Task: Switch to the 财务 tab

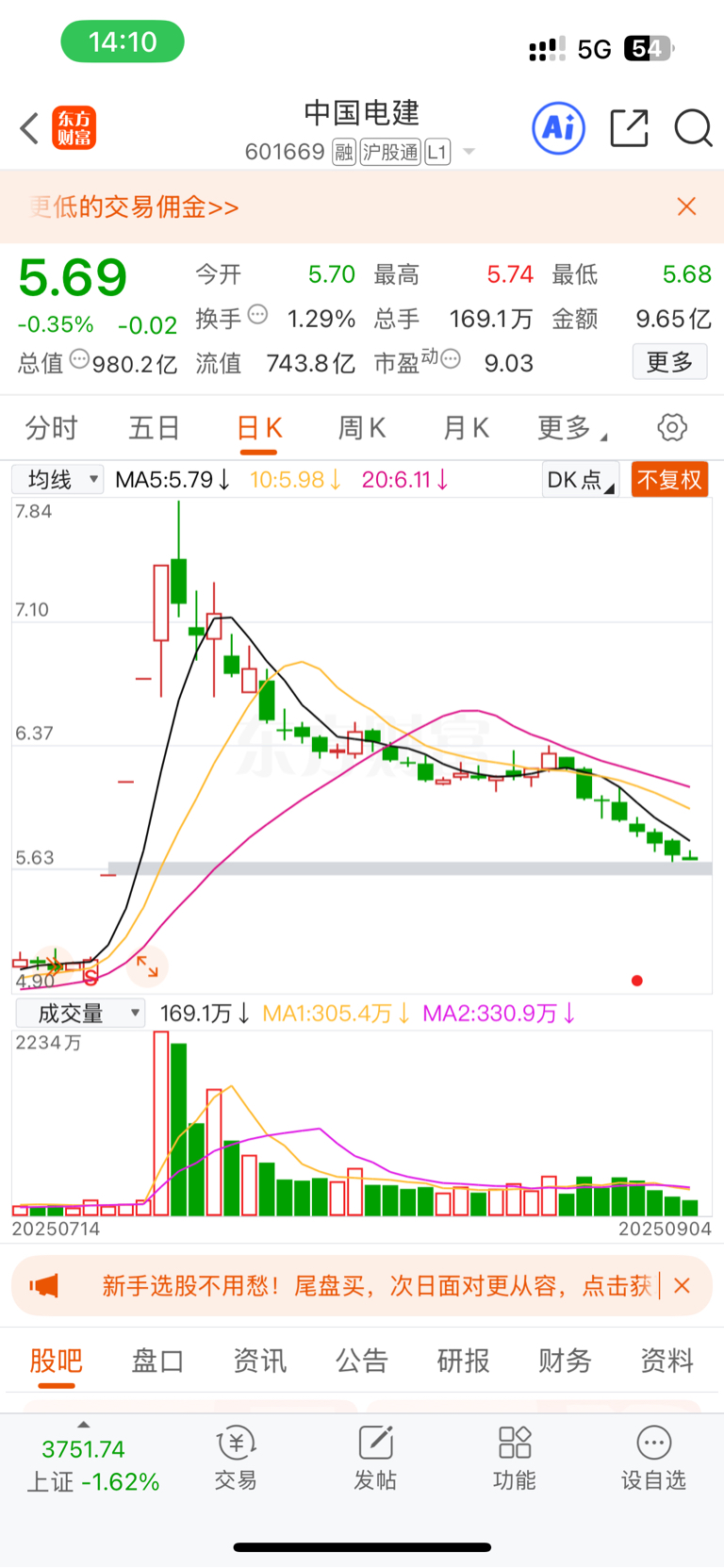Action: pos(566,1361)
